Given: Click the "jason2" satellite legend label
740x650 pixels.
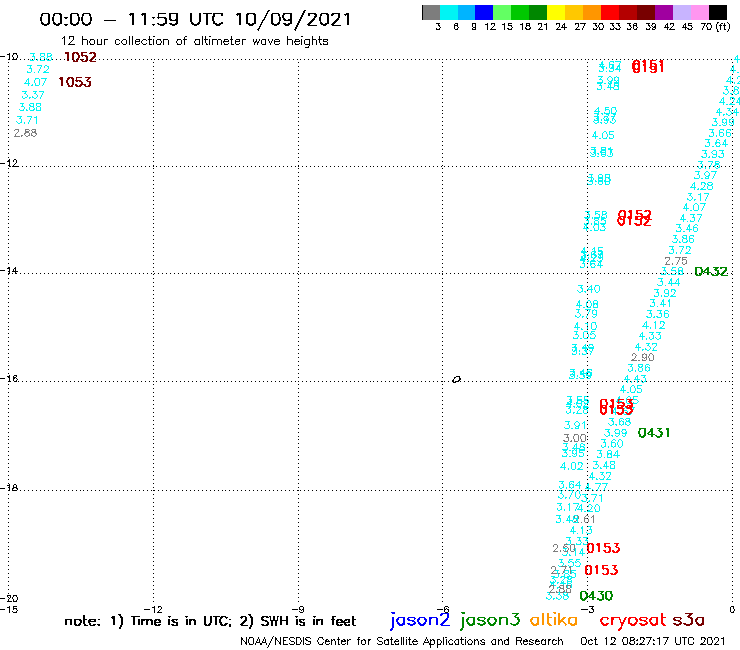Looking at the screenshot, I should 420,620.
